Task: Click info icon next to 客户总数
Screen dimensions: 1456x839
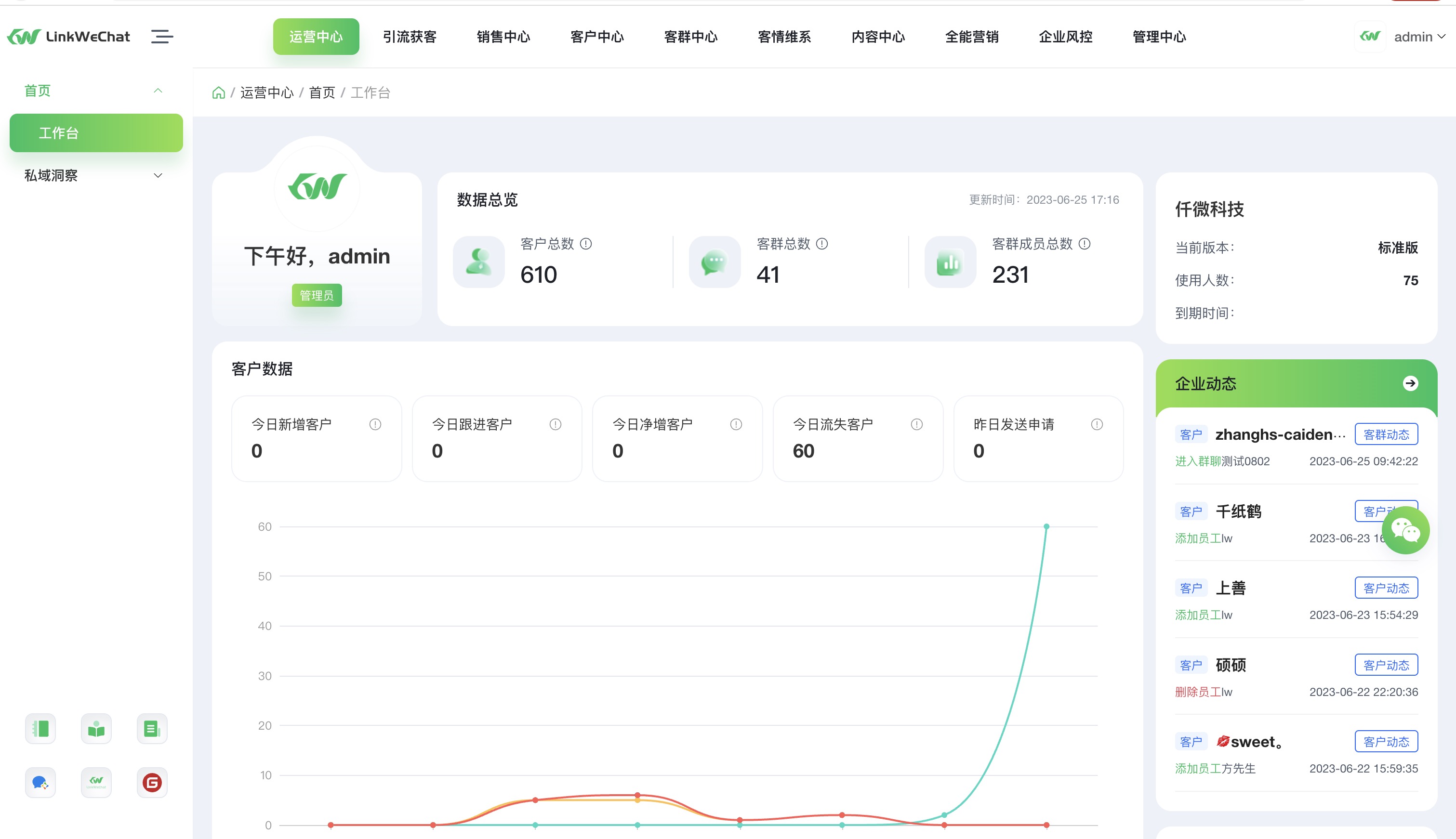Action: tap(585, 244)
